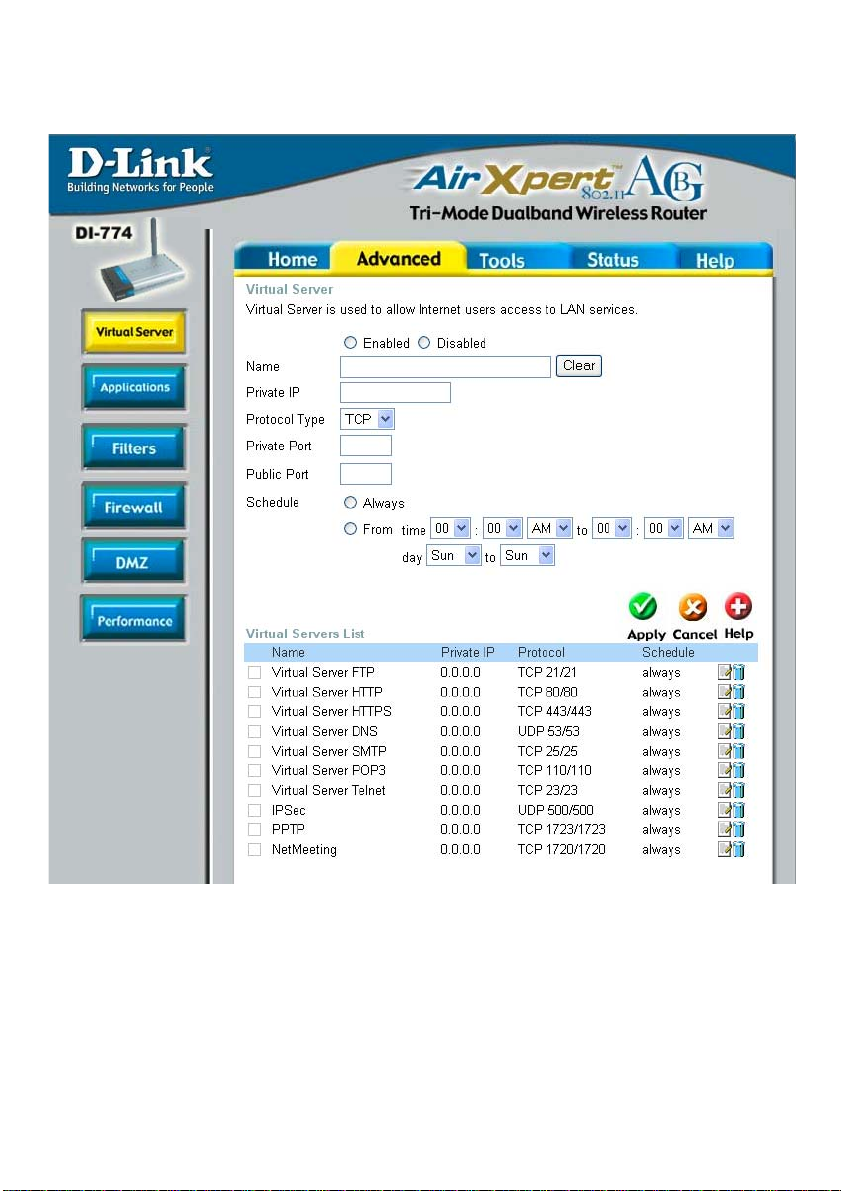Tick the IPSec row checkbox
The image size is (841, 1191).
click(x=255, y=810)
